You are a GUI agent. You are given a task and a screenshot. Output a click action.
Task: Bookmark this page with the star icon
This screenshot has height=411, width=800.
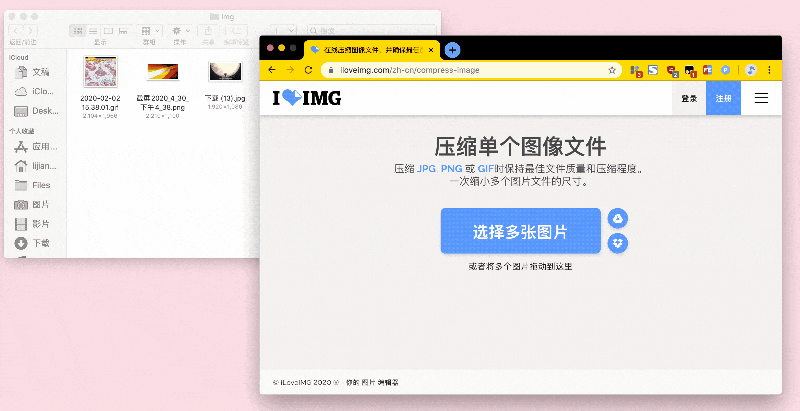point(612,70)
